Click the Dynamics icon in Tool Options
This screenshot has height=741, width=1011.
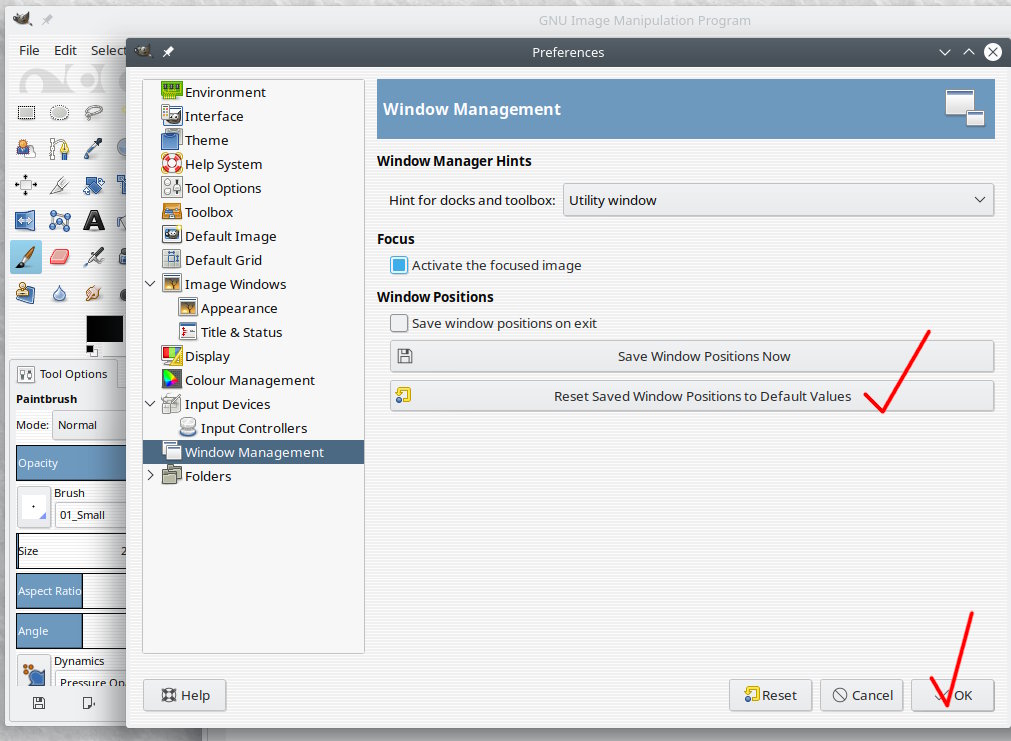(x=34, y=671)
